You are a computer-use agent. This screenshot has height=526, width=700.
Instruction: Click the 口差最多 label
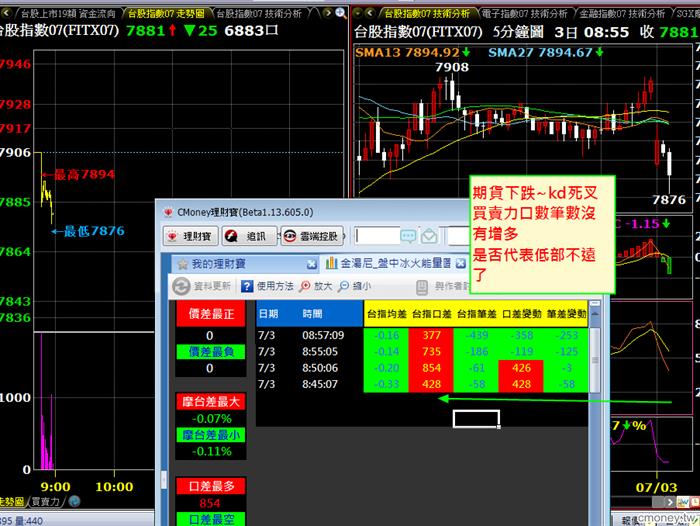point(211,486)
